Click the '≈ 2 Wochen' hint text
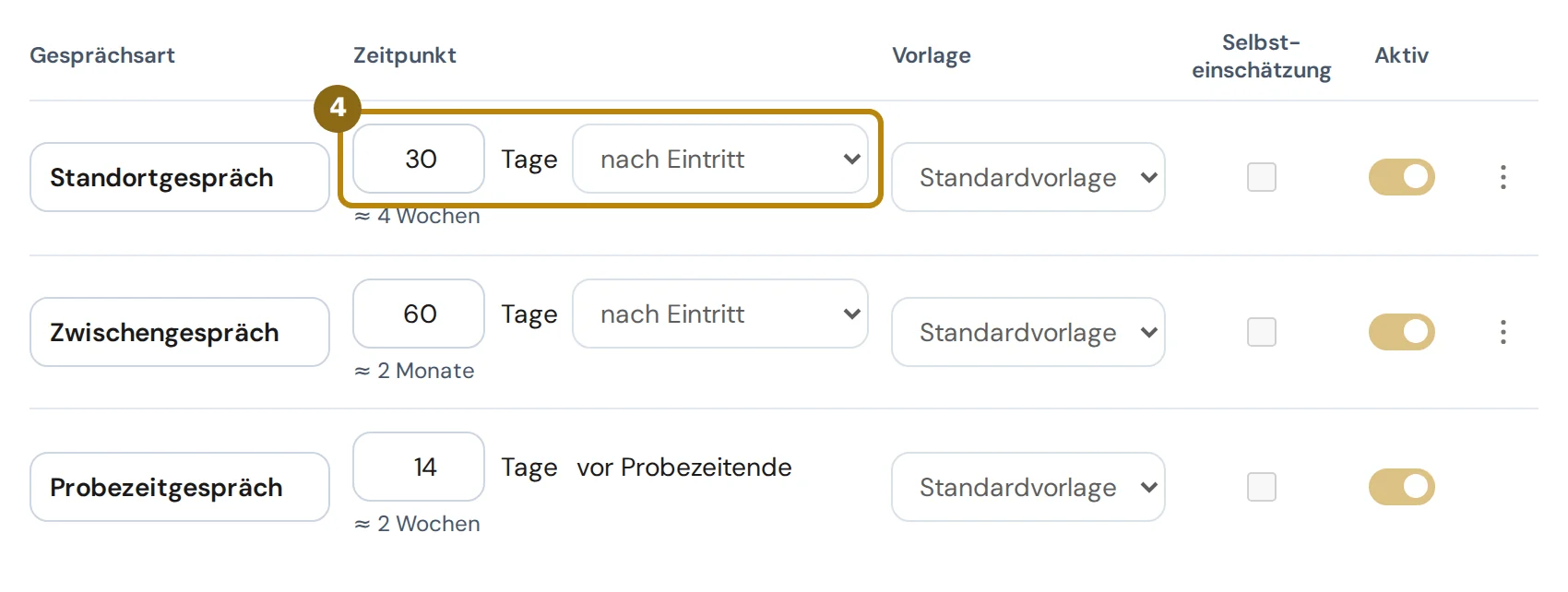This screenshot has width=1568, height=592. pos(417,524)
